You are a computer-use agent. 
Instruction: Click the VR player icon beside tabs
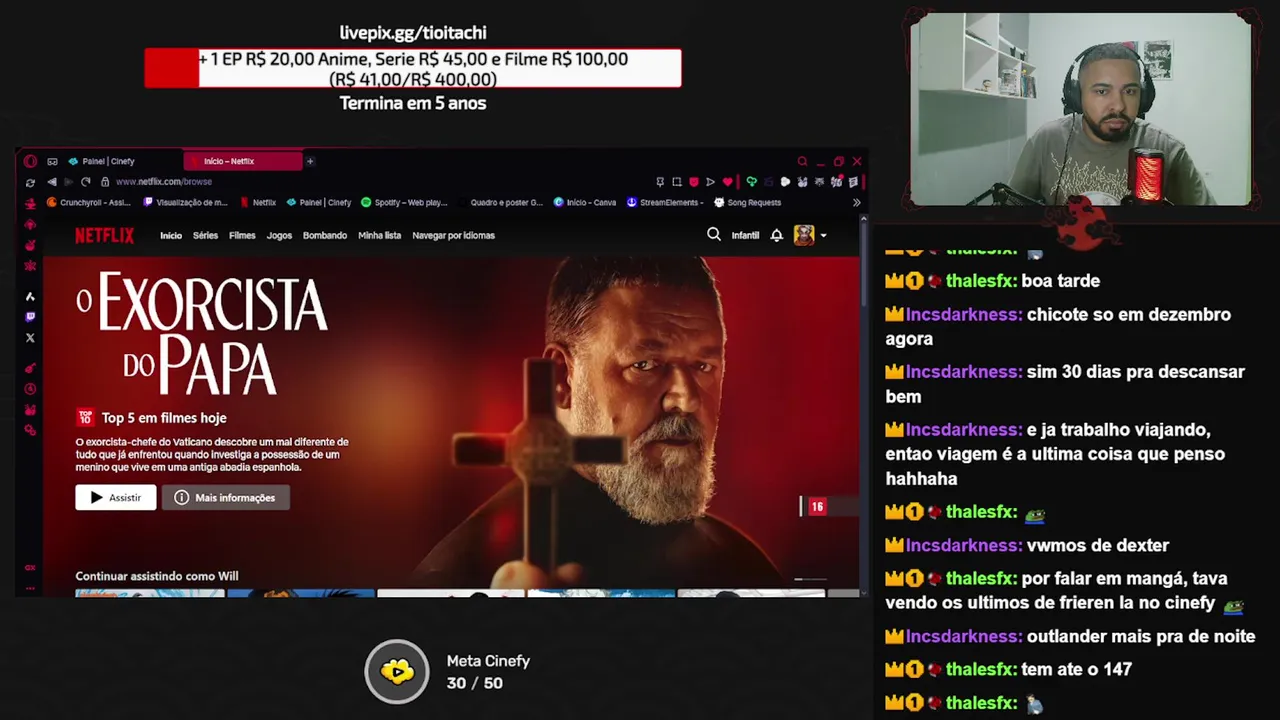[52, 161]
